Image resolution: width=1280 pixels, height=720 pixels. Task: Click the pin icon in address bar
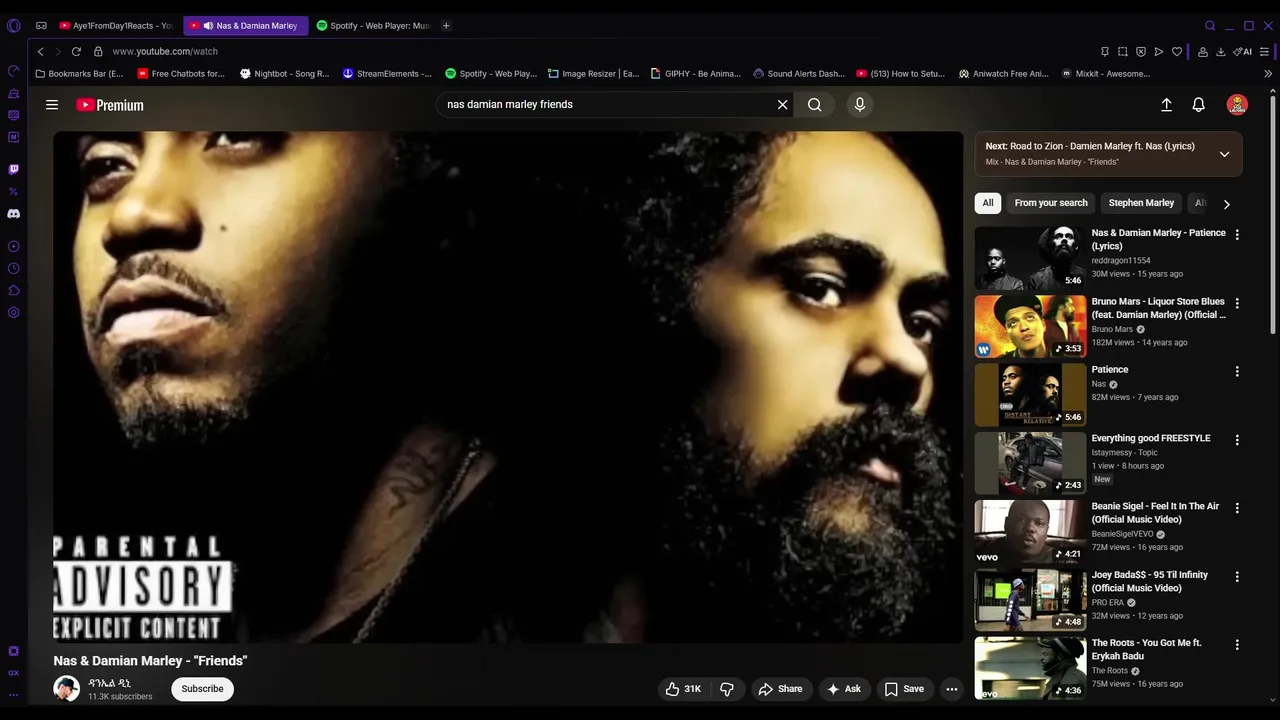pos(1105,51)
